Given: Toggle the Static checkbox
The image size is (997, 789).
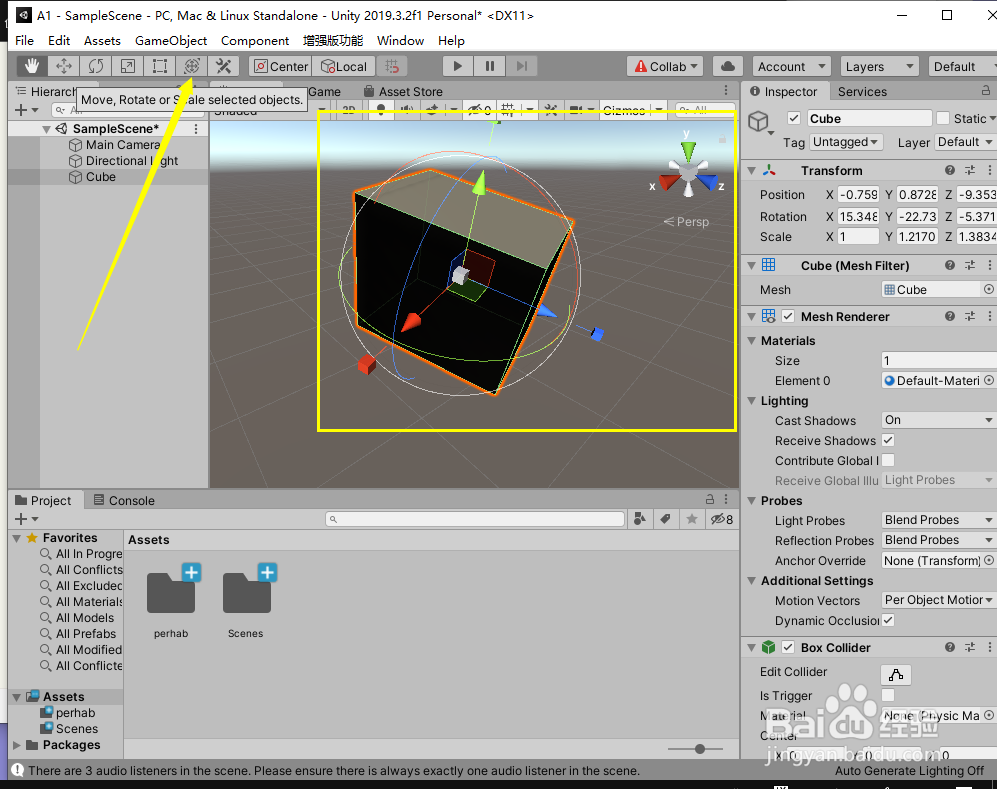Looking at the screenshot, I should (944, 118).
